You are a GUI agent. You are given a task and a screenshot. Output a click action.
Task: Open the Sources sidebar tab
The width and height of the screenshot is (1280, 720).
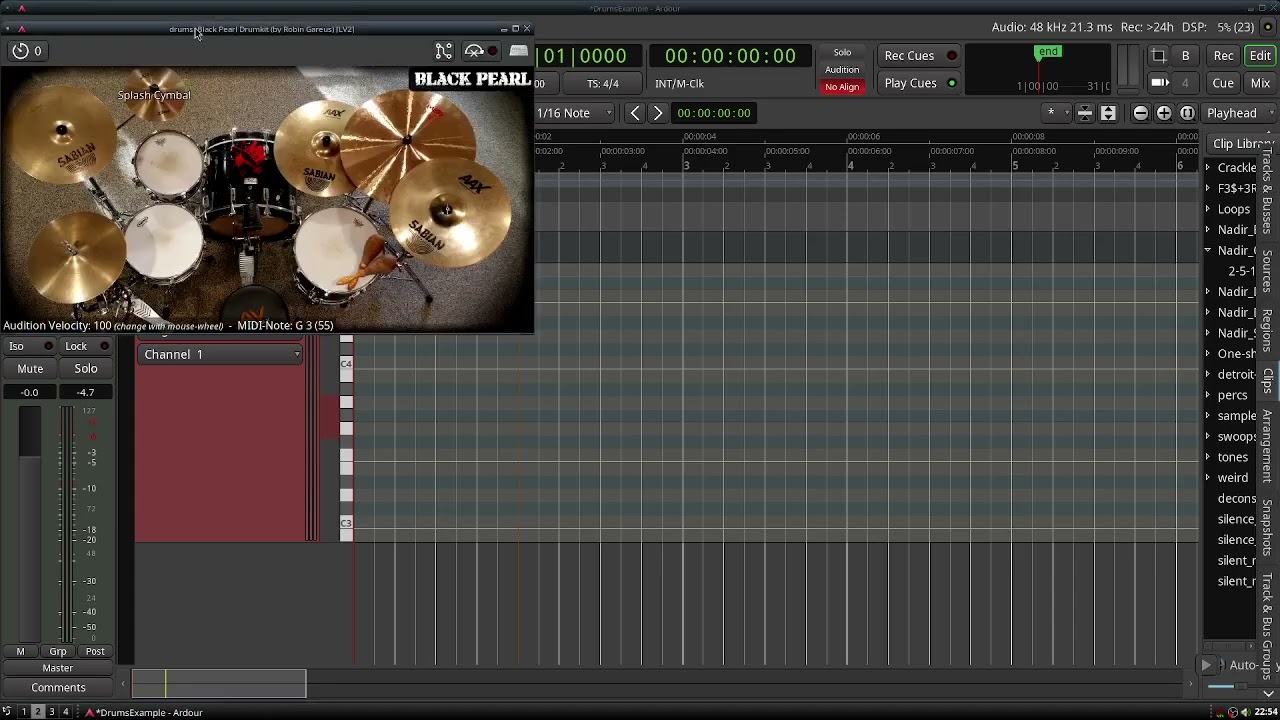point(1268,271)
